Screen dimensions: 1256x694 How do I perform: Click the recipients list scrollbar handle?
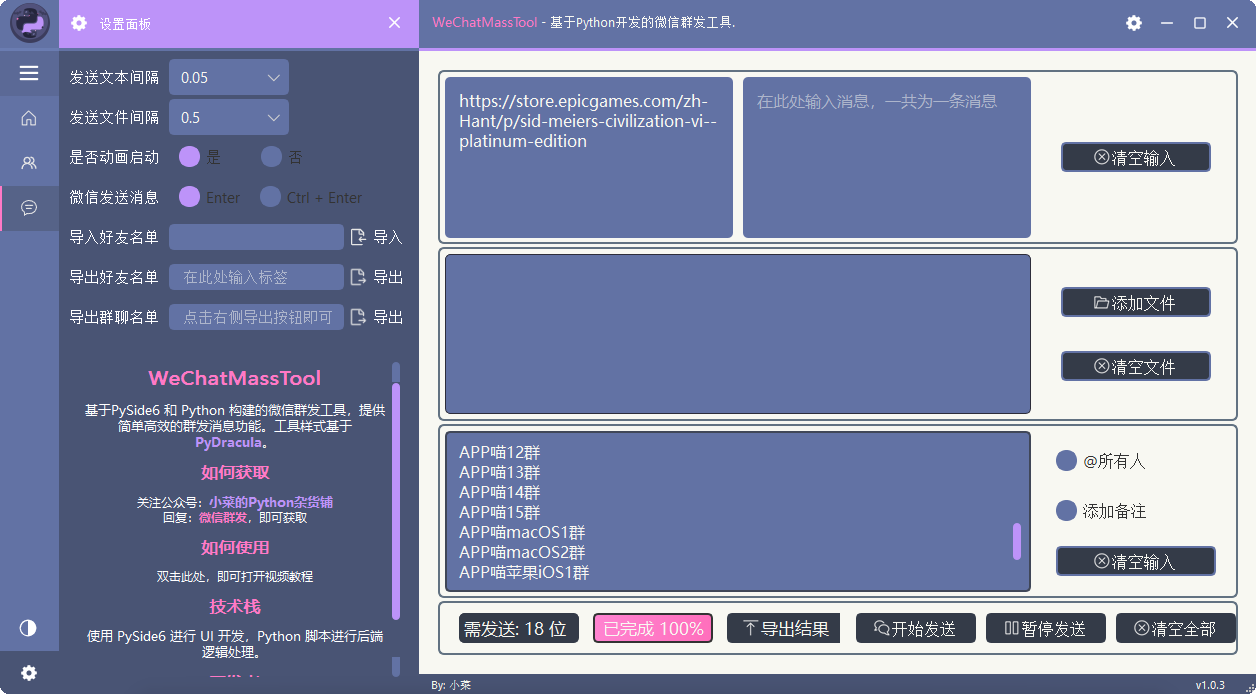pos(1017,541)
